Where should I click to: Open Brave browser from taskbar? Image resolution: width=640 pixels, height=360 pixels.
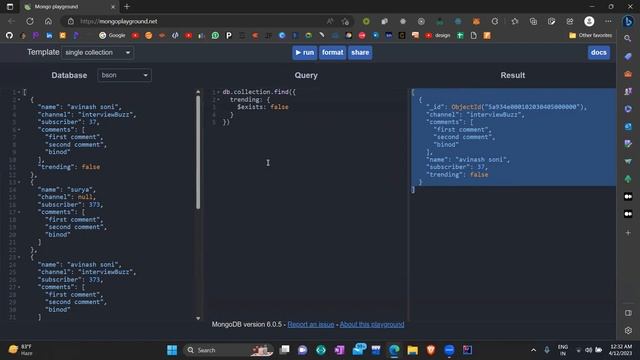click(x=431, y=350)
